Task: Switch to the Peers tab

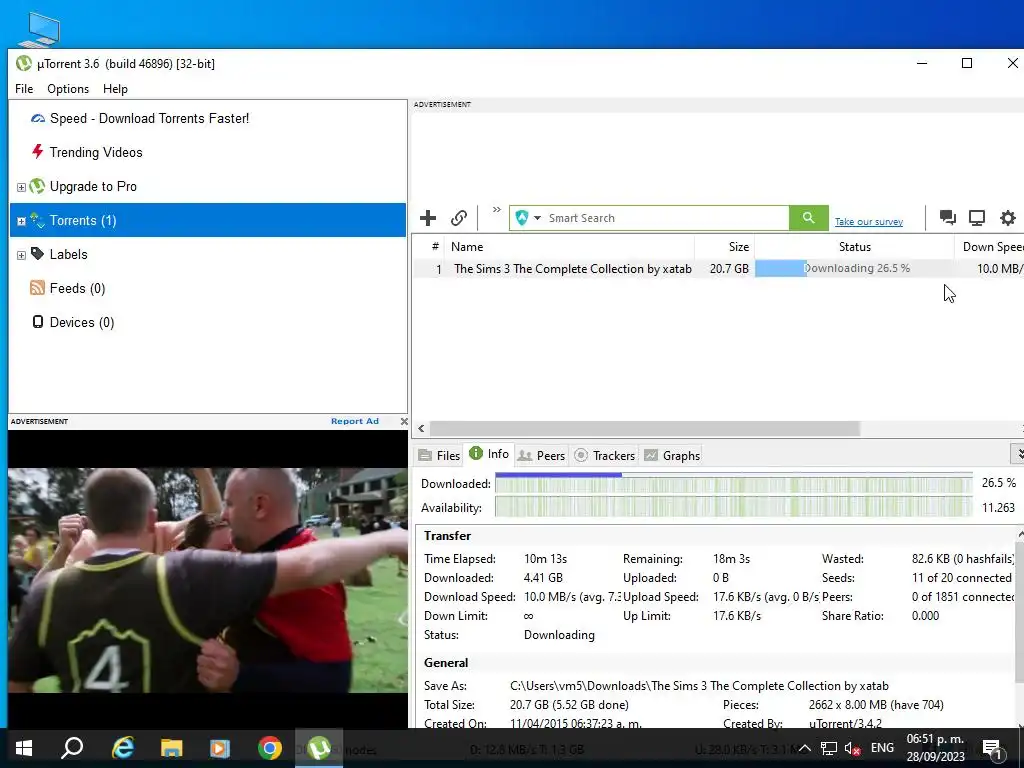Action: point(541,455)
